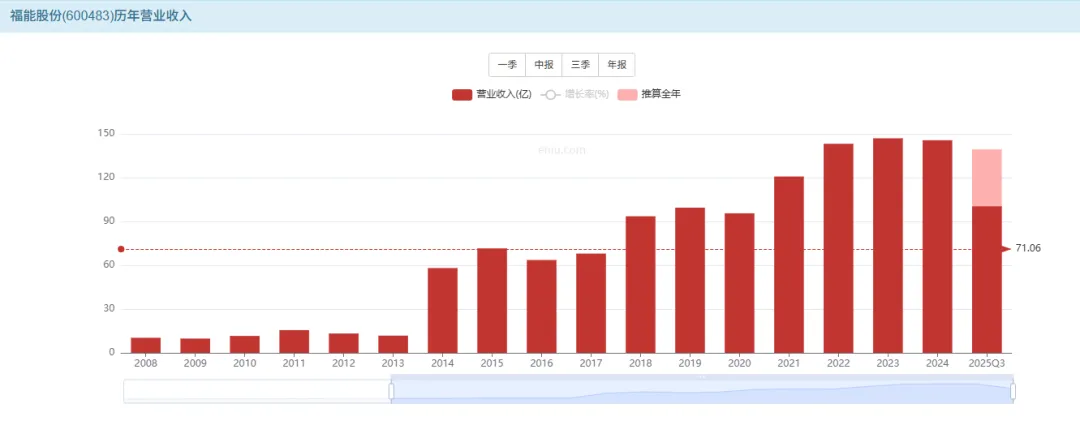Select the 一季 report tab
The image size is (1080, 421).
[x=507, y=65]
